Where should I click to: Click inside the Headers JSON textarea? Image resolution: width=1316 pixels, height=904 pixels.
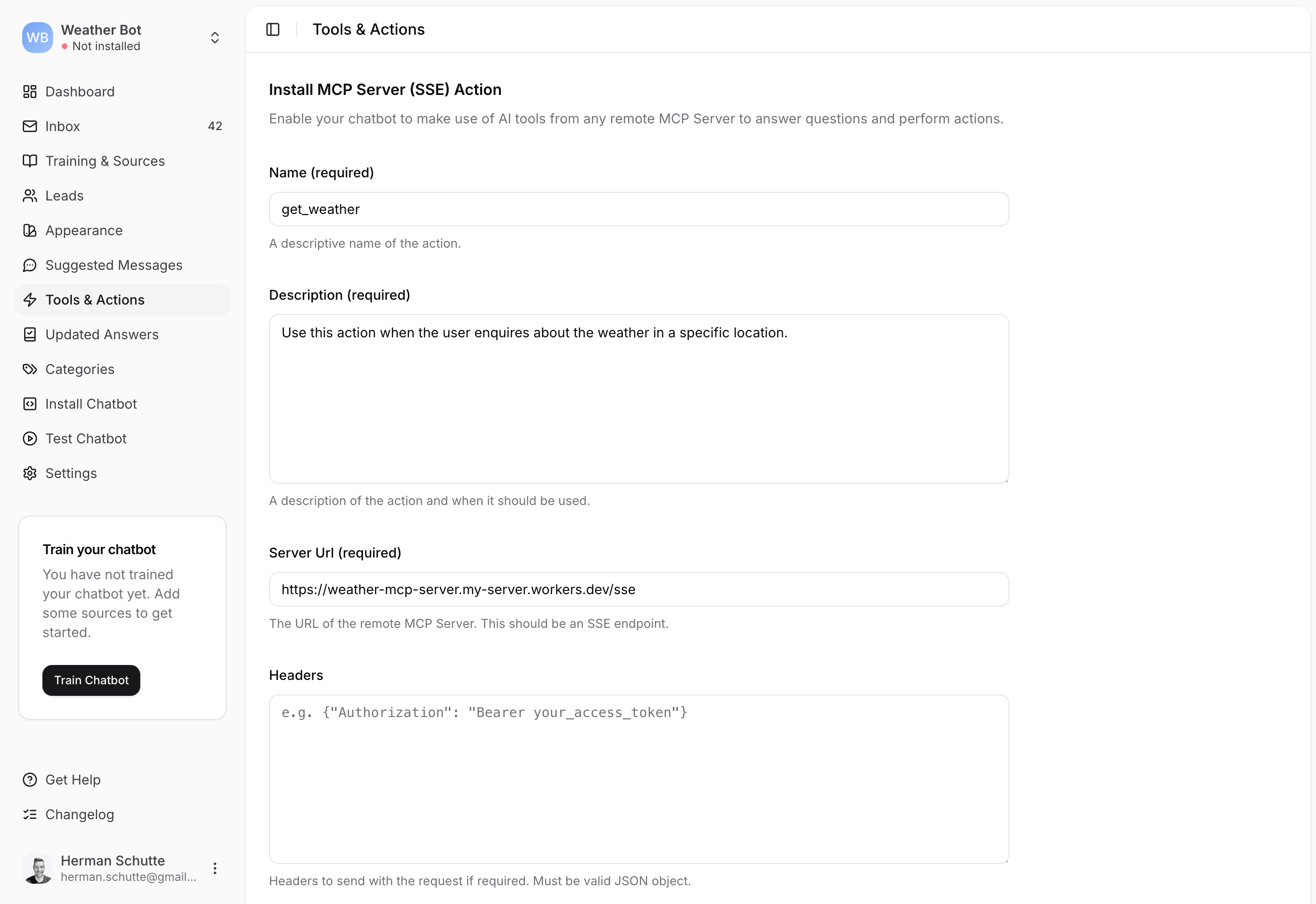(x=638, y=779)
